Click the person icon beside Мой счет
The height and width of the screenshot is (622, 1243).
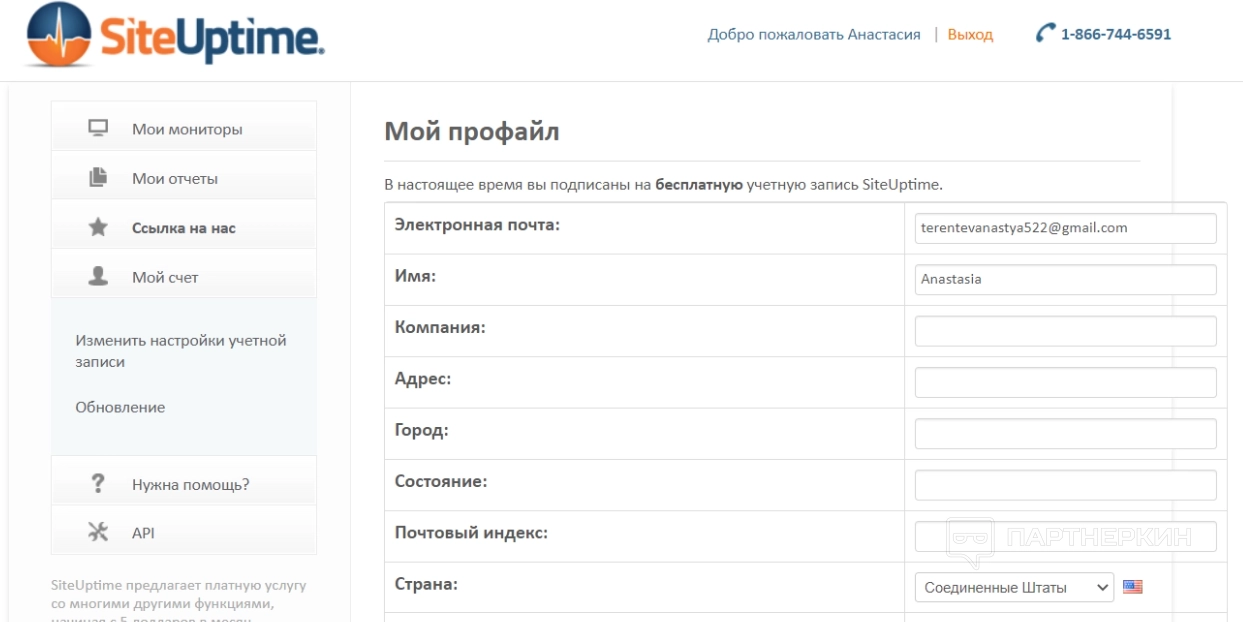pos(98,277)
